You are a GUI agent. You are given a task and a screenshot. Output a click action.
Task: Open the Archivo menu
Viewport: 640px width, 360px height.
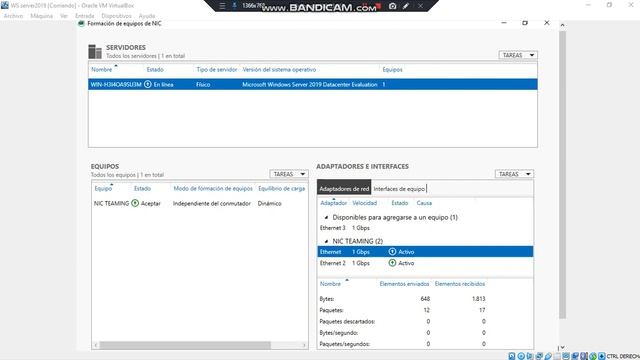click(13, 16)
